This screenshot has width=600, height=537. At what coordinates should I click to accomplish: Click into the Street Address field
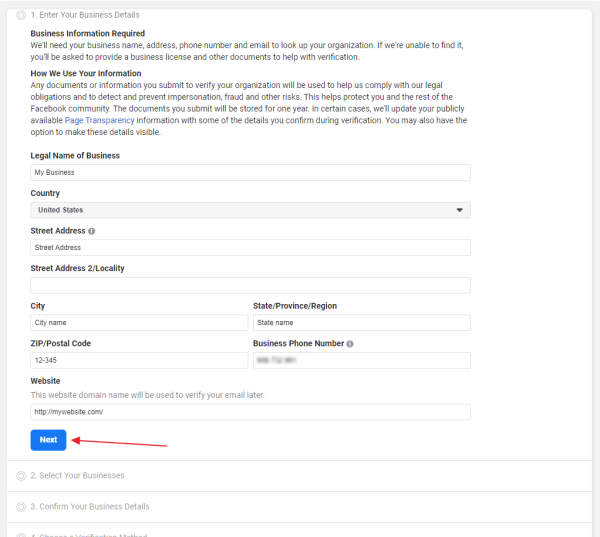click(250, 248)
